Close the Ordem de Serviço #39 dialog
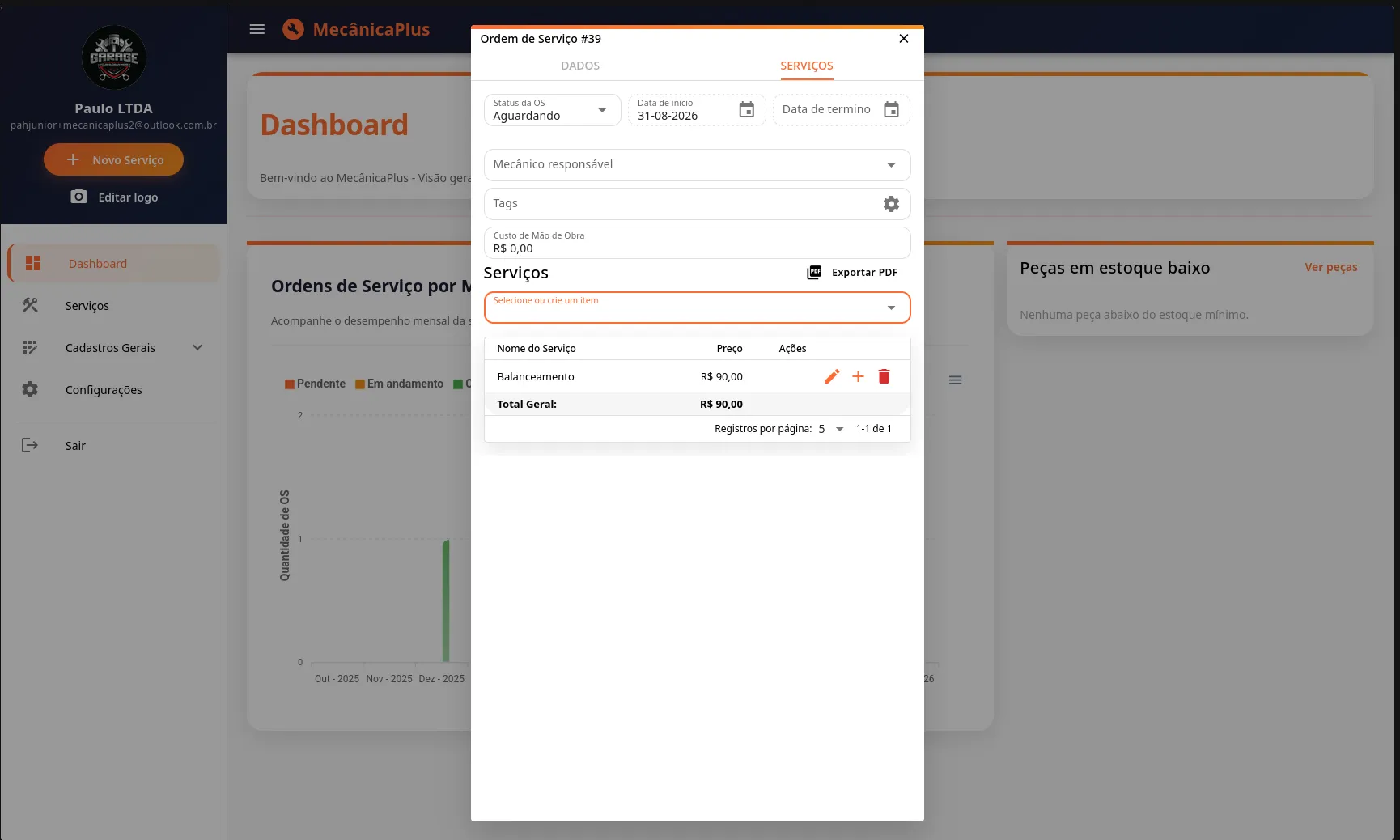The height and width of the screenshot is (840, 1400). point(904,39)
